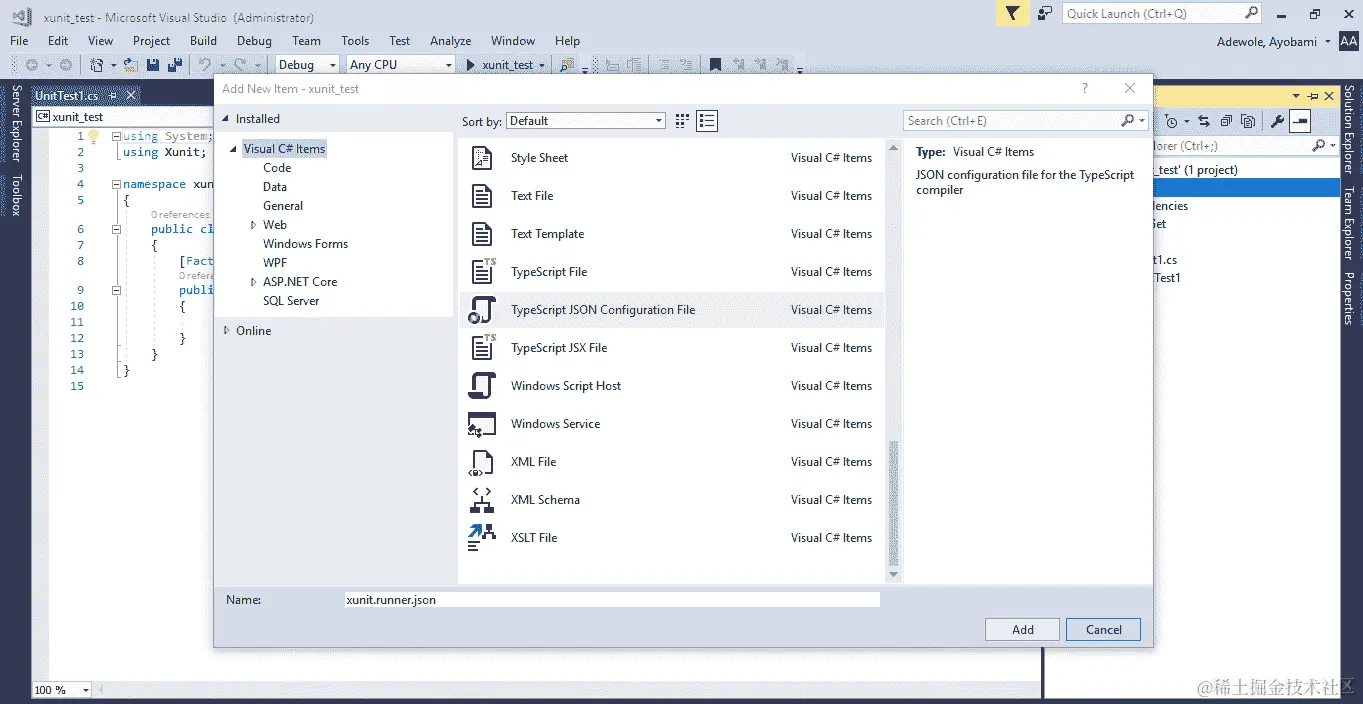Click the template Search (Ctrl+E) box

coord(1025,121)
